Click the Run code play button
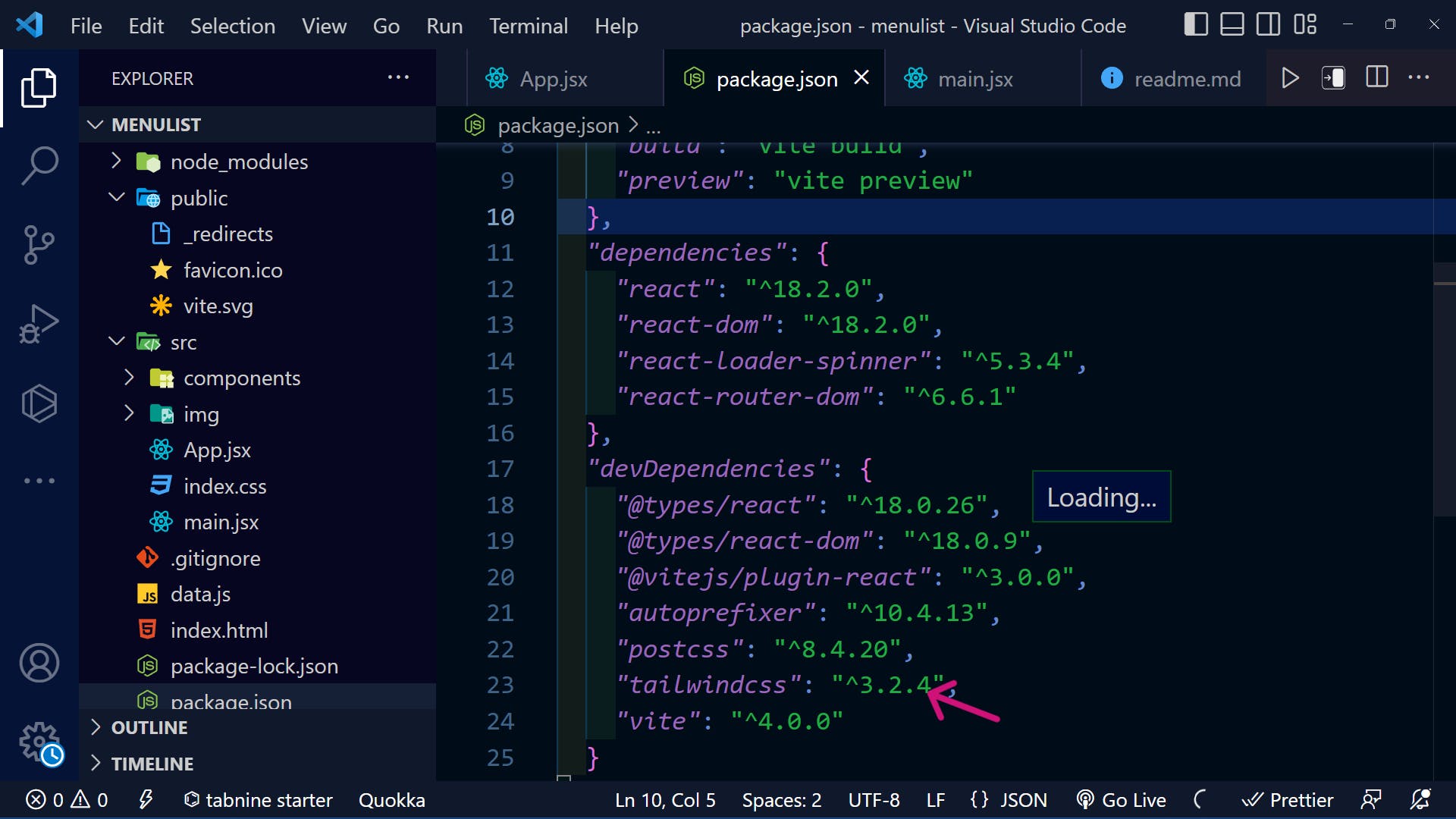The width and height of the screenshot is (1456, 819). (x=1290, y=77)
